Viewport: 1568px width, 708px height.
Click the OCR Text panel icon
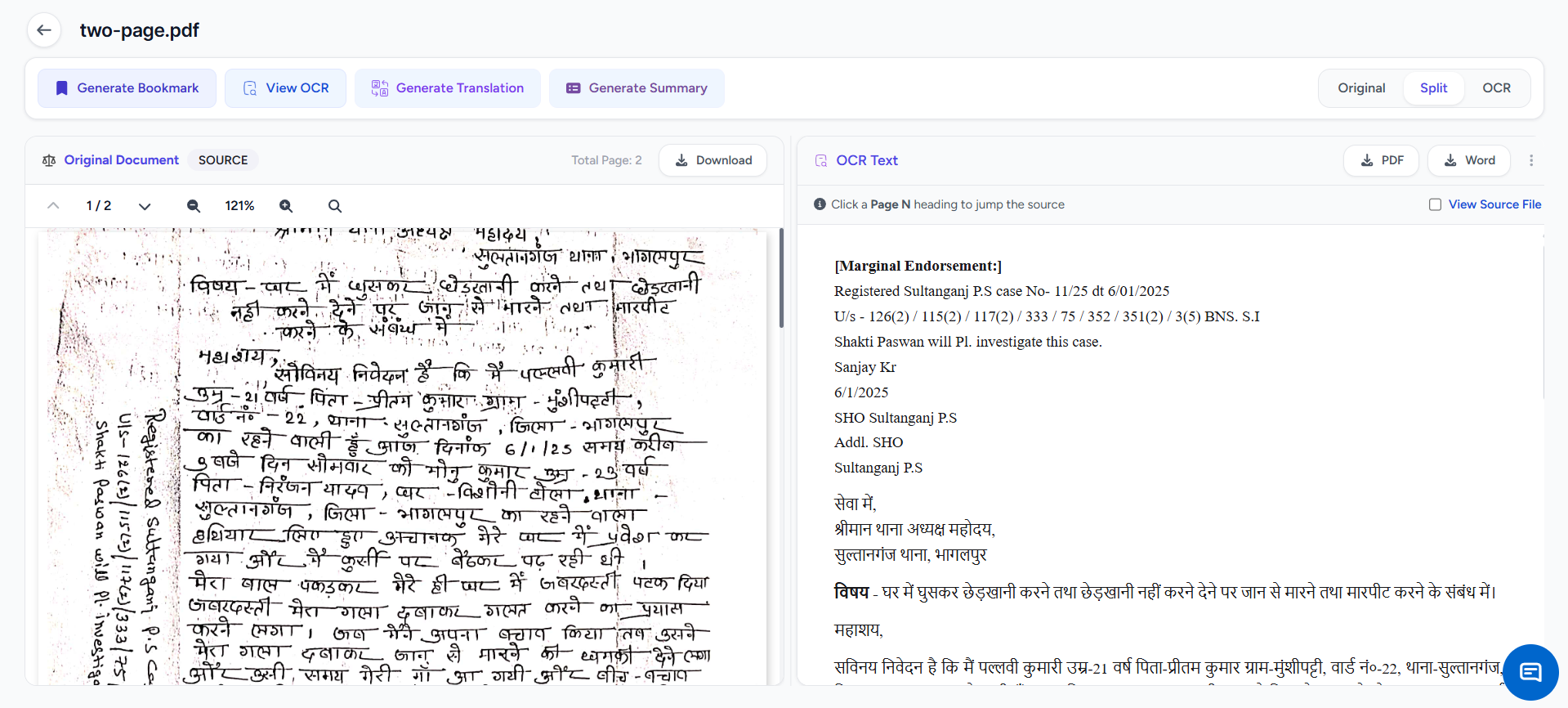pyautogui.click(x=821, y=160)
